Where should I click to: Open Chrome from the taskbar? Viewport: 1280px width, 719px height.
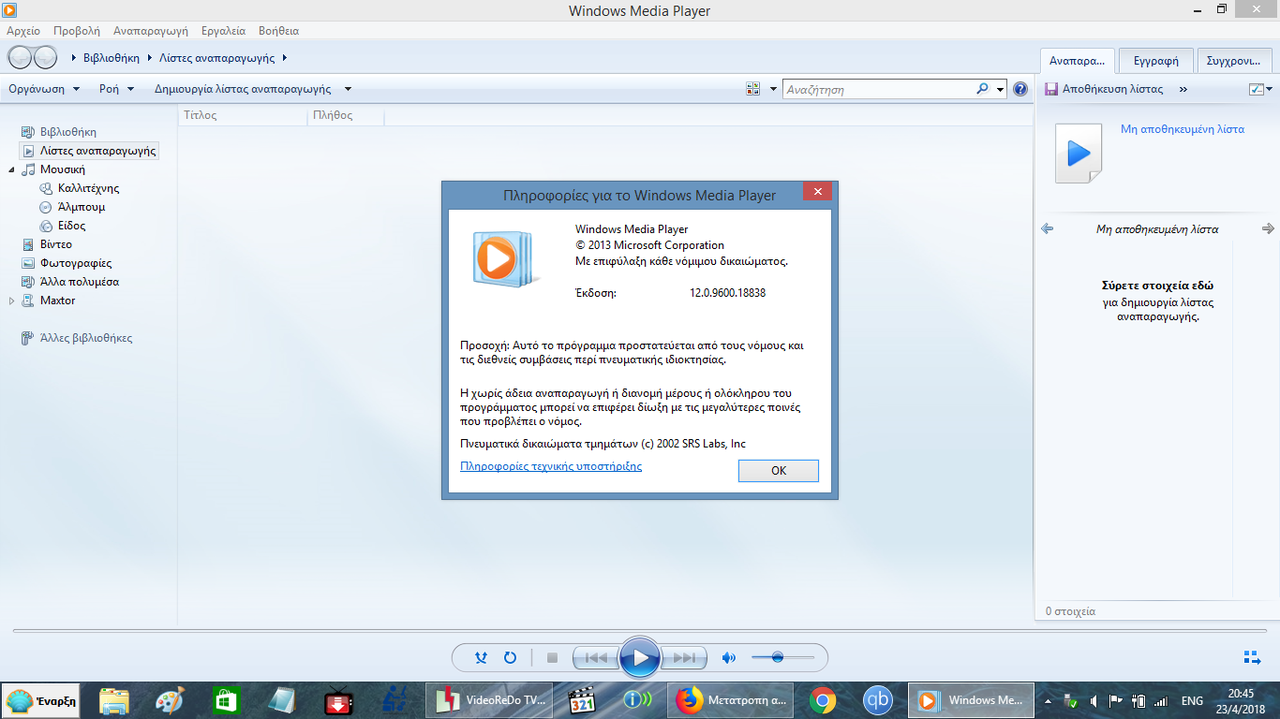tap(823, 700)
